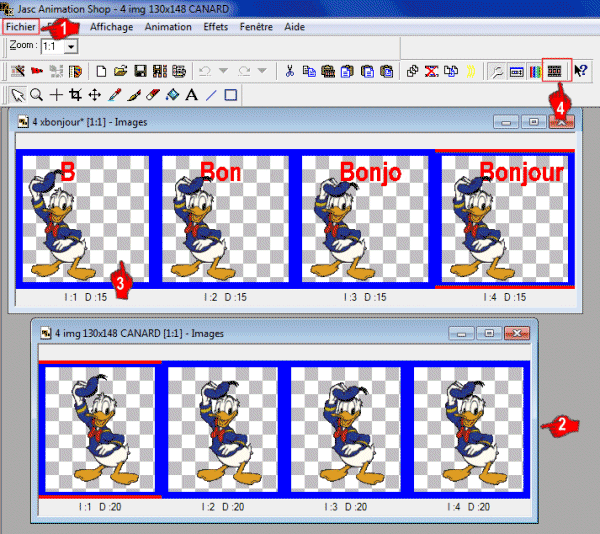Select the Arrow selection tool
The width and height of the screenshot is (600, 534).
(x=17, y=95)
